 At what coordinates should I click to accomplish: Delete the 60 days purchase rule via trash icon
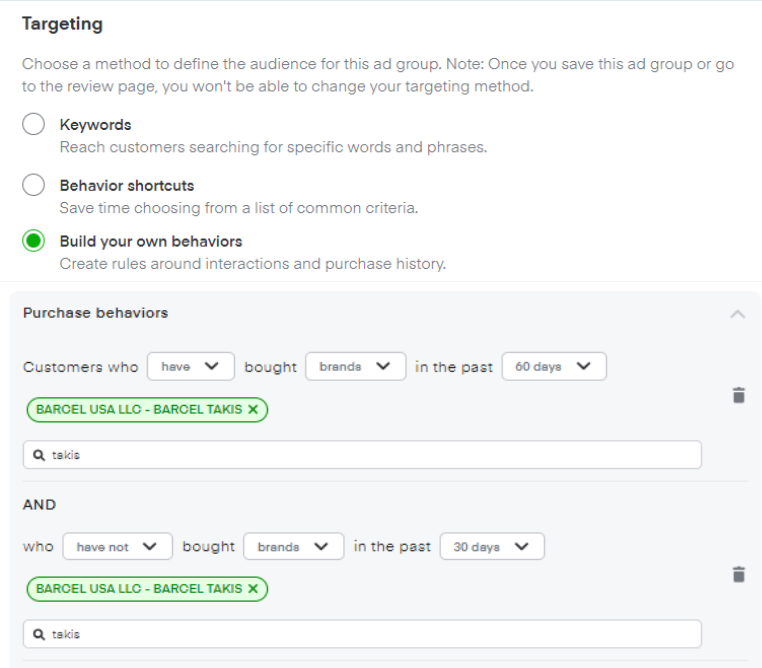[738, 395]
